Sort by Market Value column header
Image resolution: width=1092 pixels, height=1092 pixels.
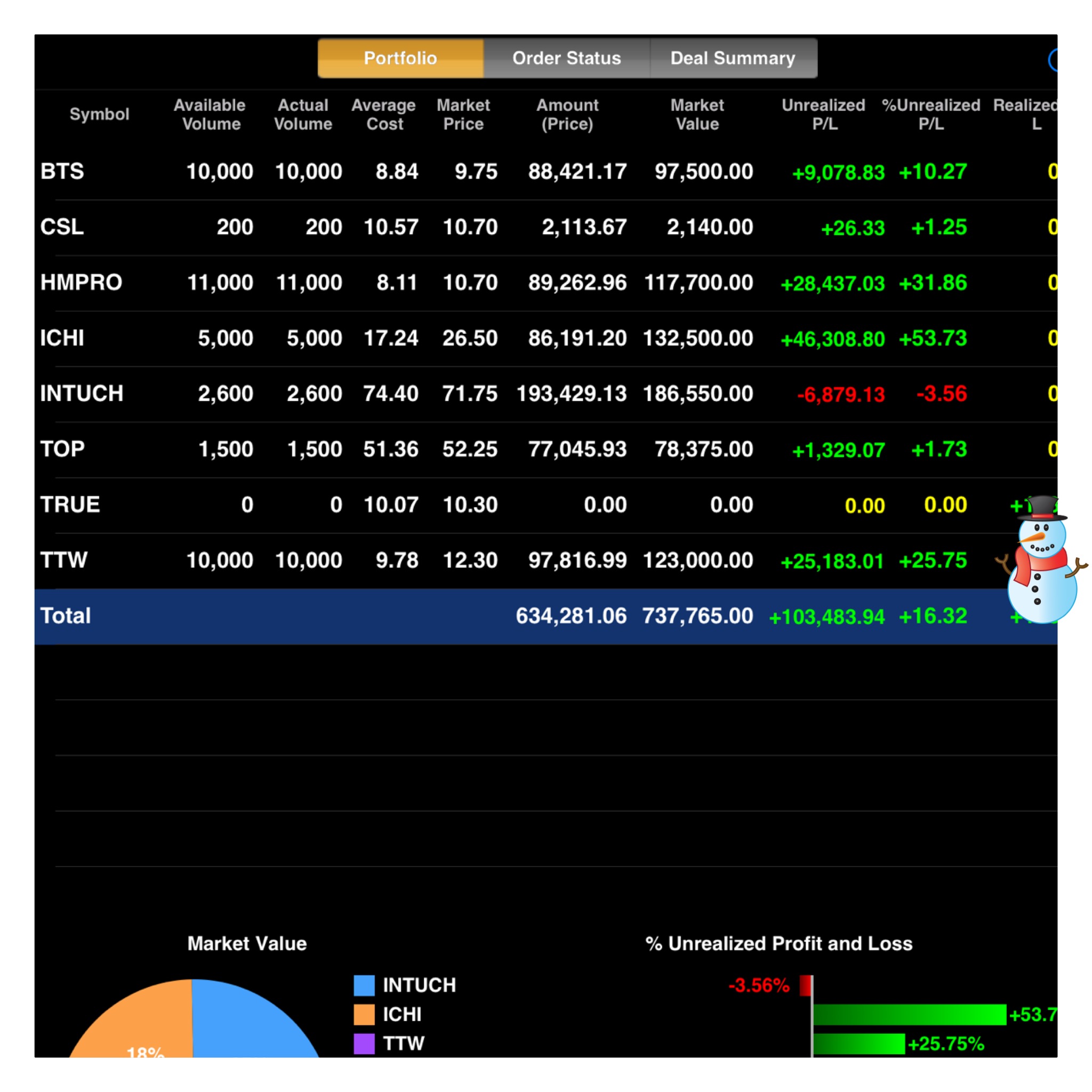click(x=697, y=114)
